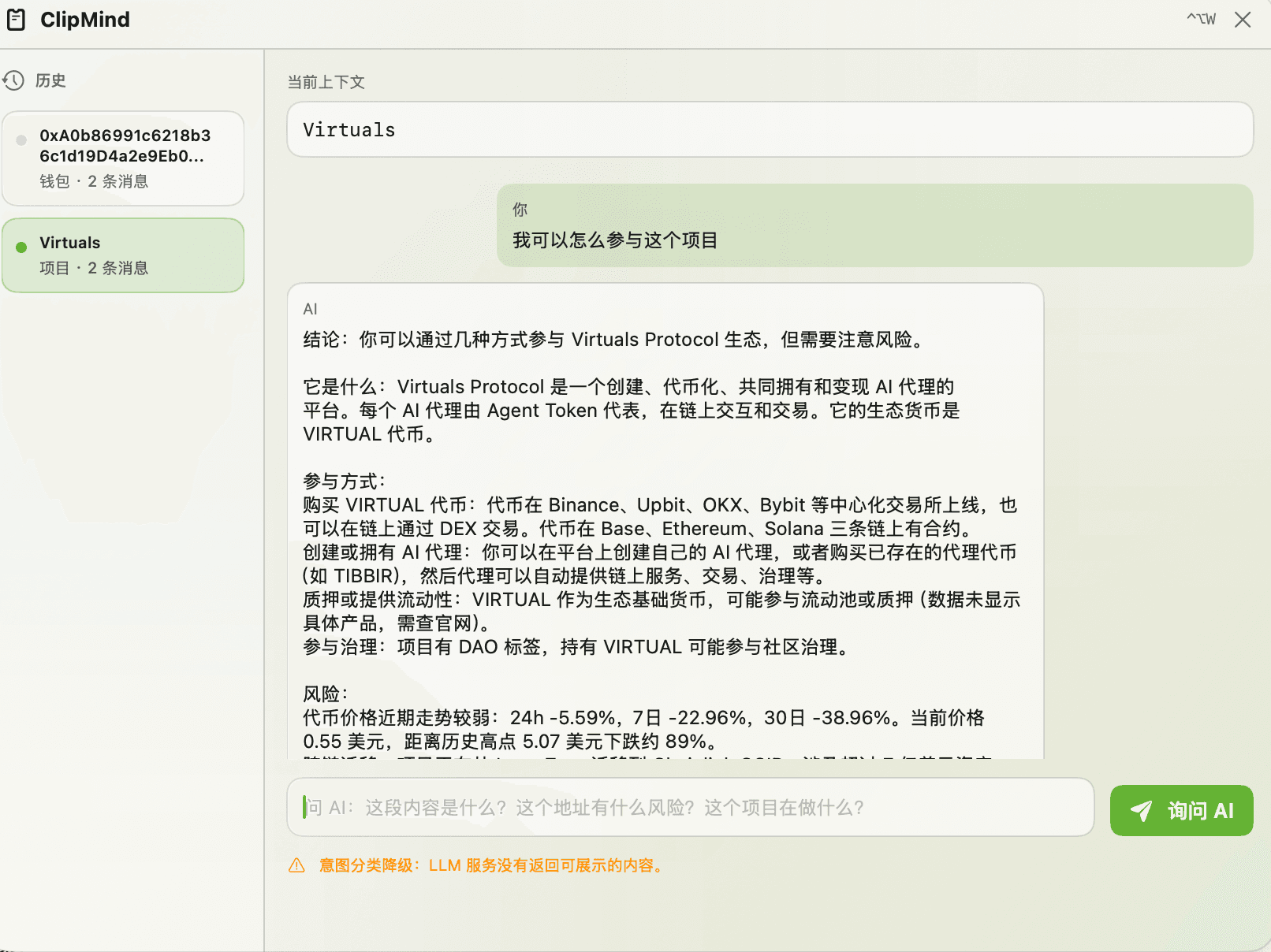Click the 参与方式 heading in the reply

click(345, 482)
